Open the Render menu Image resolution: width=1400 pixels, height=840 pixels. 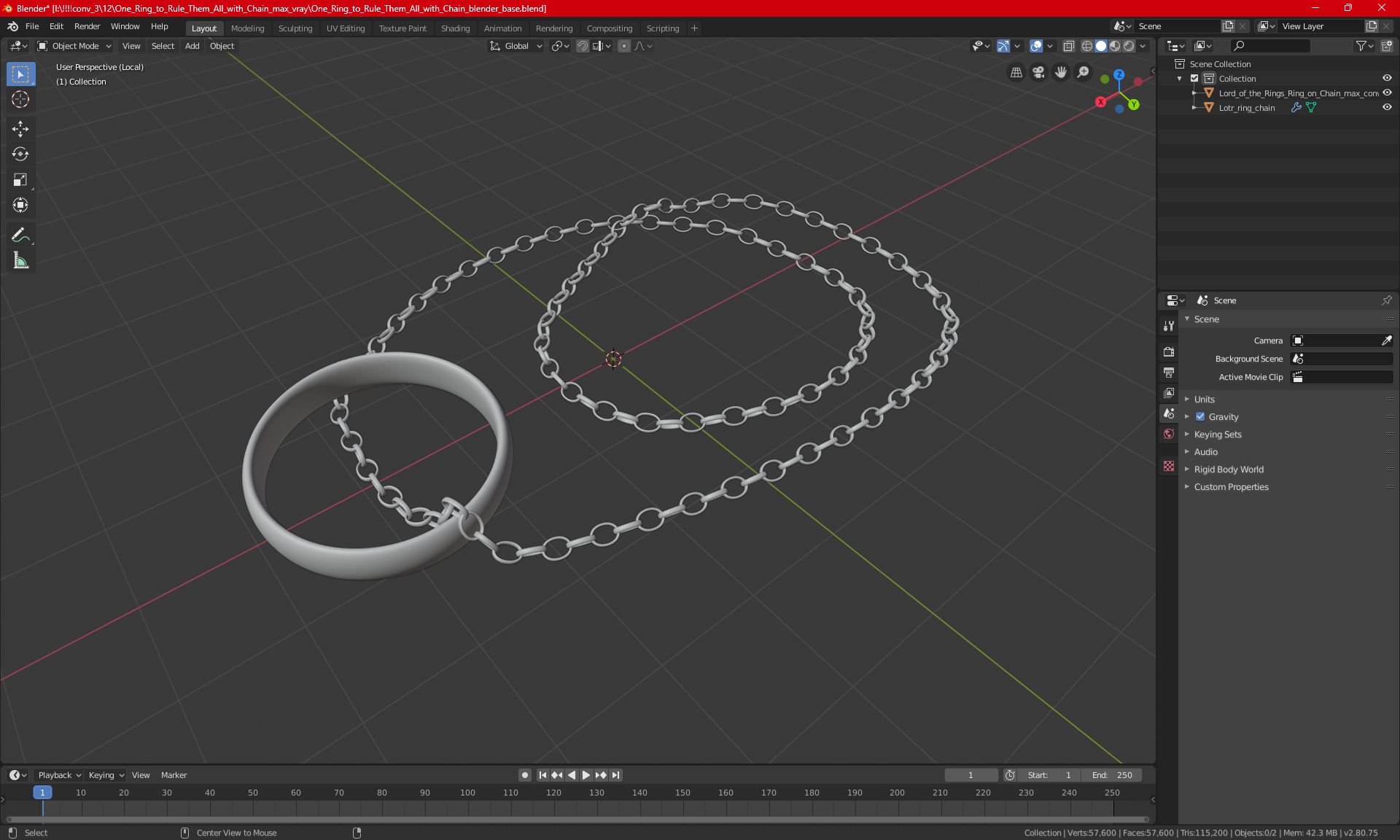coord(87,26)
